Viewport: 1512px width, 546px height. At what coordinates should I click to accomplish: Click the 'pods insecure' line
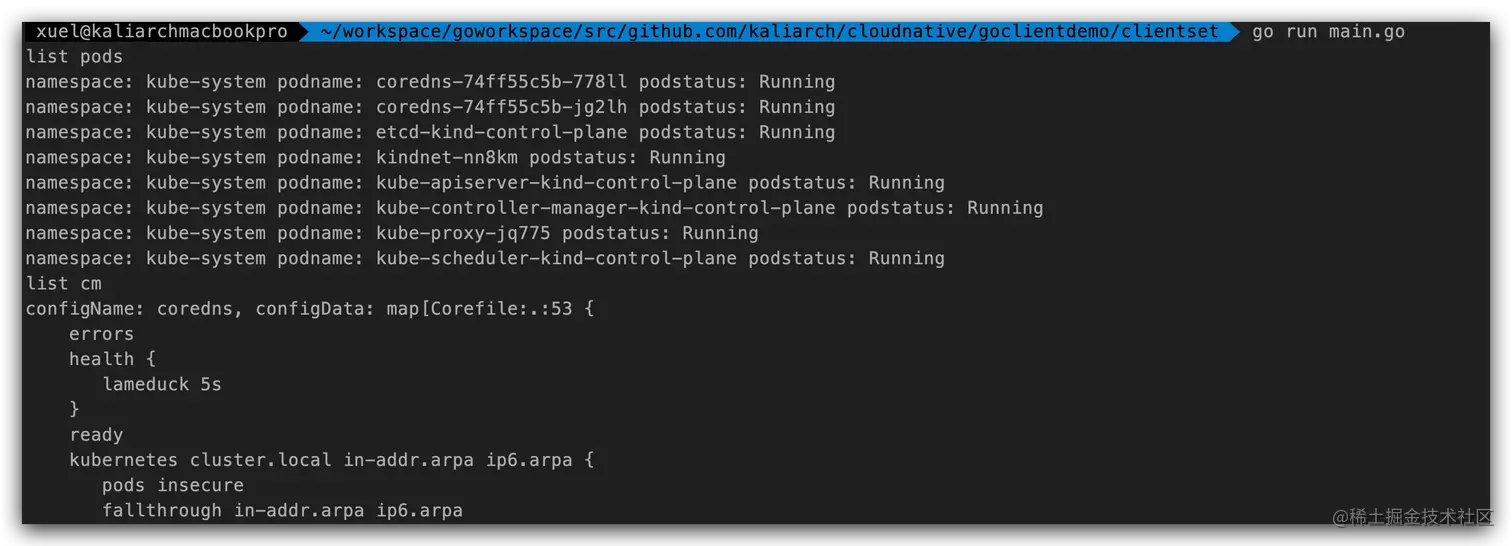tap(173, 485)
